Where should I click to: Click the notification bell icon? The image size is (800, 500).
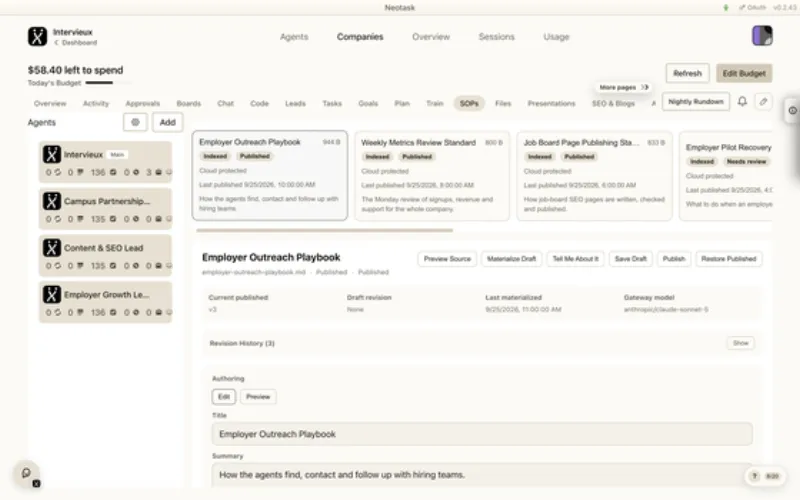(x=742, y=102)
